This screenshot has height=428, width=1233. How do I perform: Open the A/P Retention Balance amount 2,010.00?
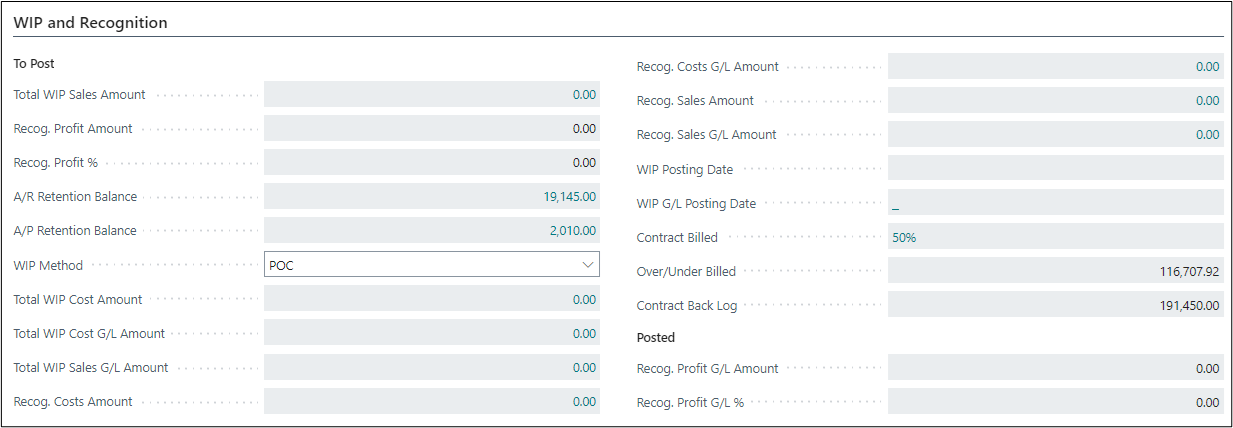(572, 231)
